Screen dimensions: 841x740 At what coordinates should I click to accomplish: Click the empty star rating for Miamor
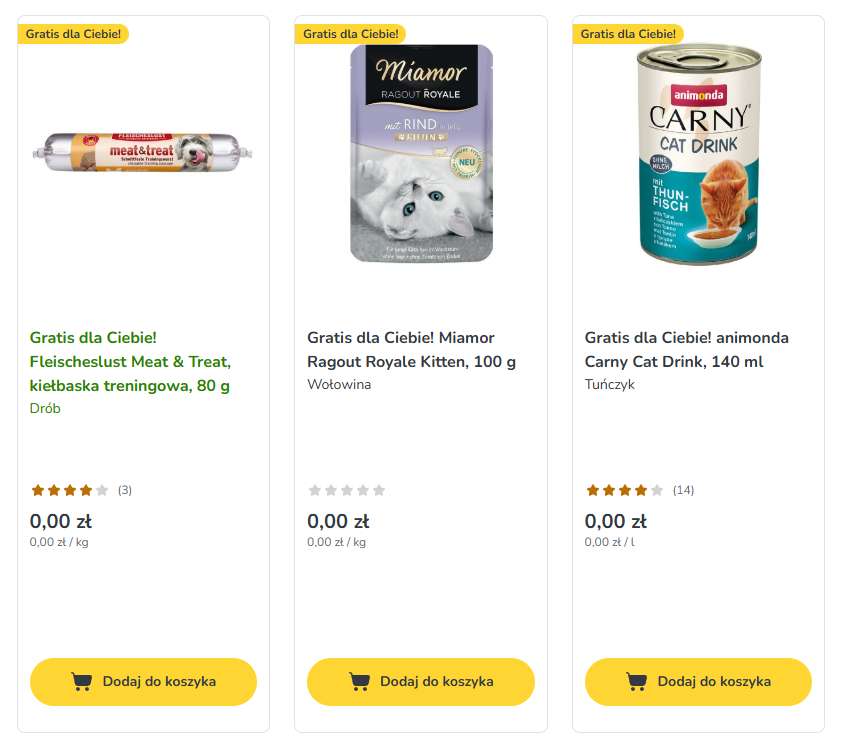pyautogui.click(x=347, y=490)
